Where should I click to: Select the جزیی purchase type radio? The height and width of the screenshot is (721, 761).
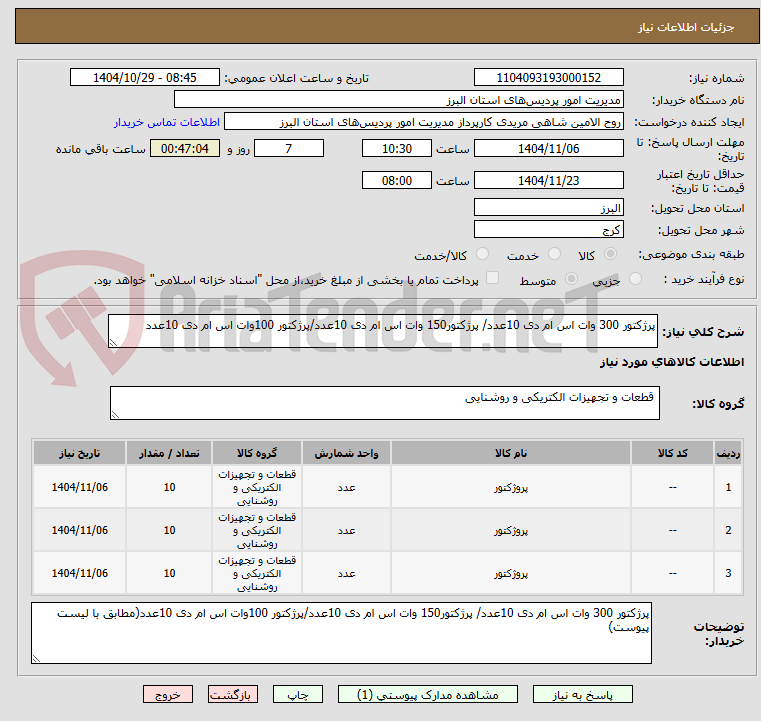[x=635, y=279]
